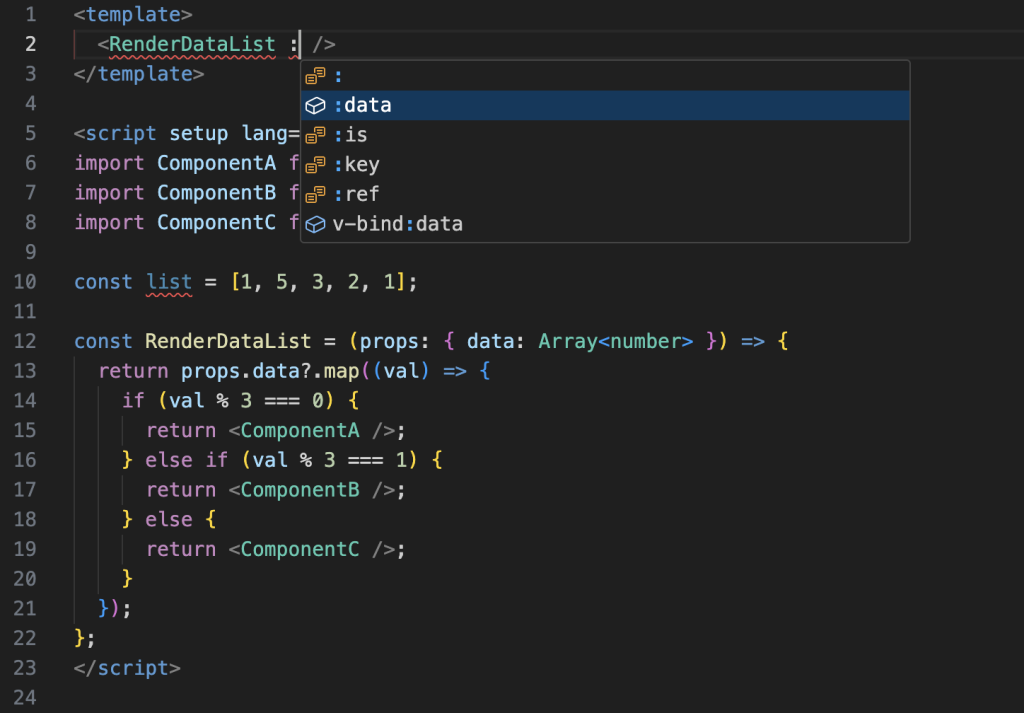Choose the :key suggestion text from the list
The height and width of the screenshot is (713, 1024).
point(356,165)
